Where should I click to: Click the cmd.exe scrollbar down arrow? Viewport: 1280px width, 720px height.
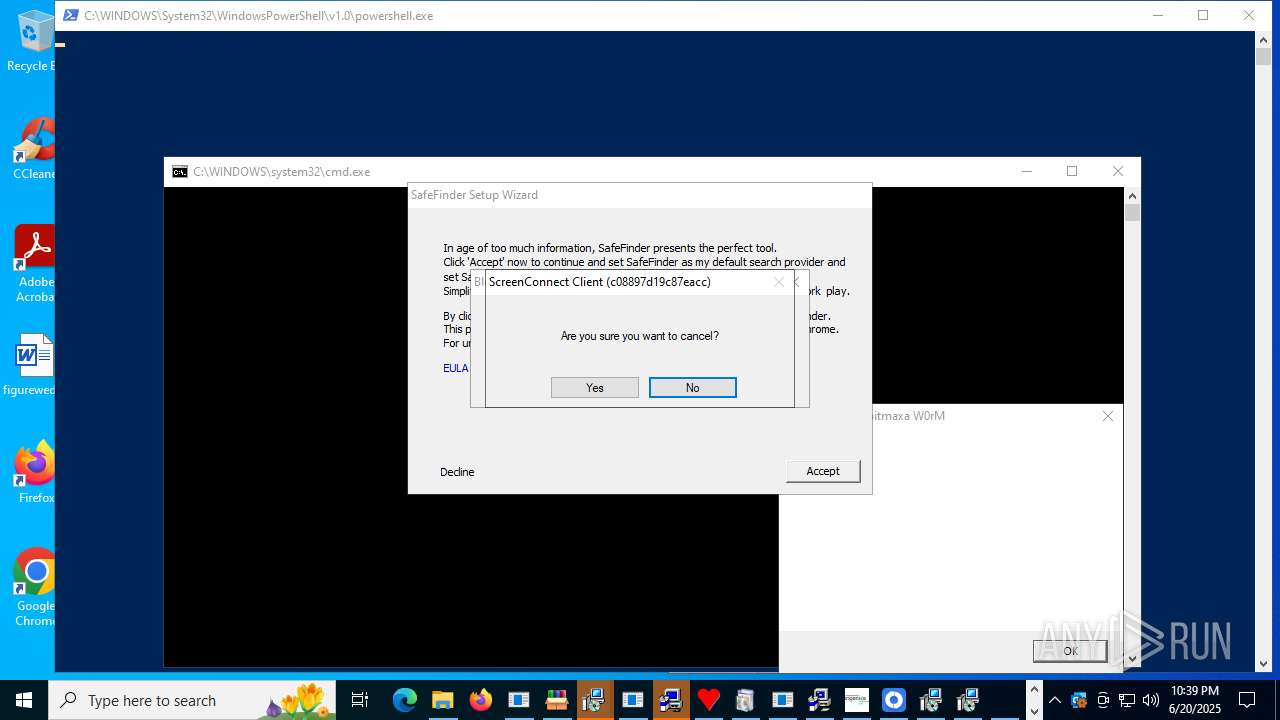[1132, 659]
